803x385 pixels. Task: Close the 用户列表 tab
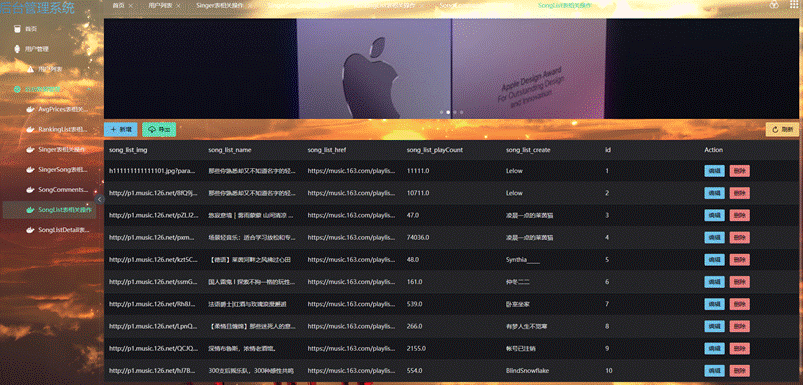(x=178, y=5)
